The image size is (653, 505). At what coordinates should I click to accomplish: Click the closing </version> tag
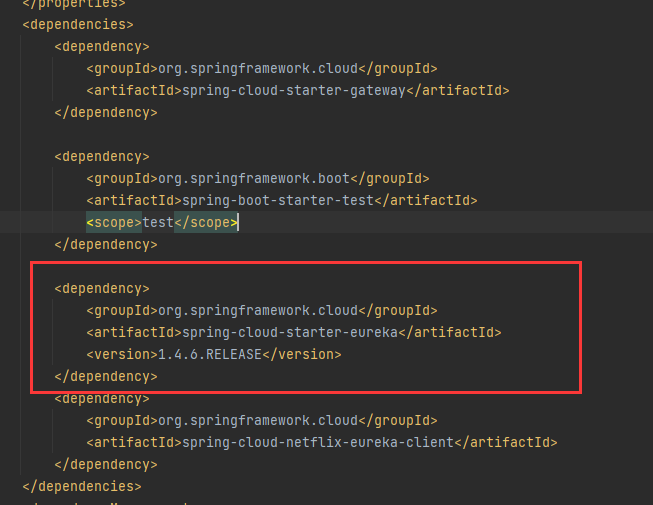click(302, 355)
